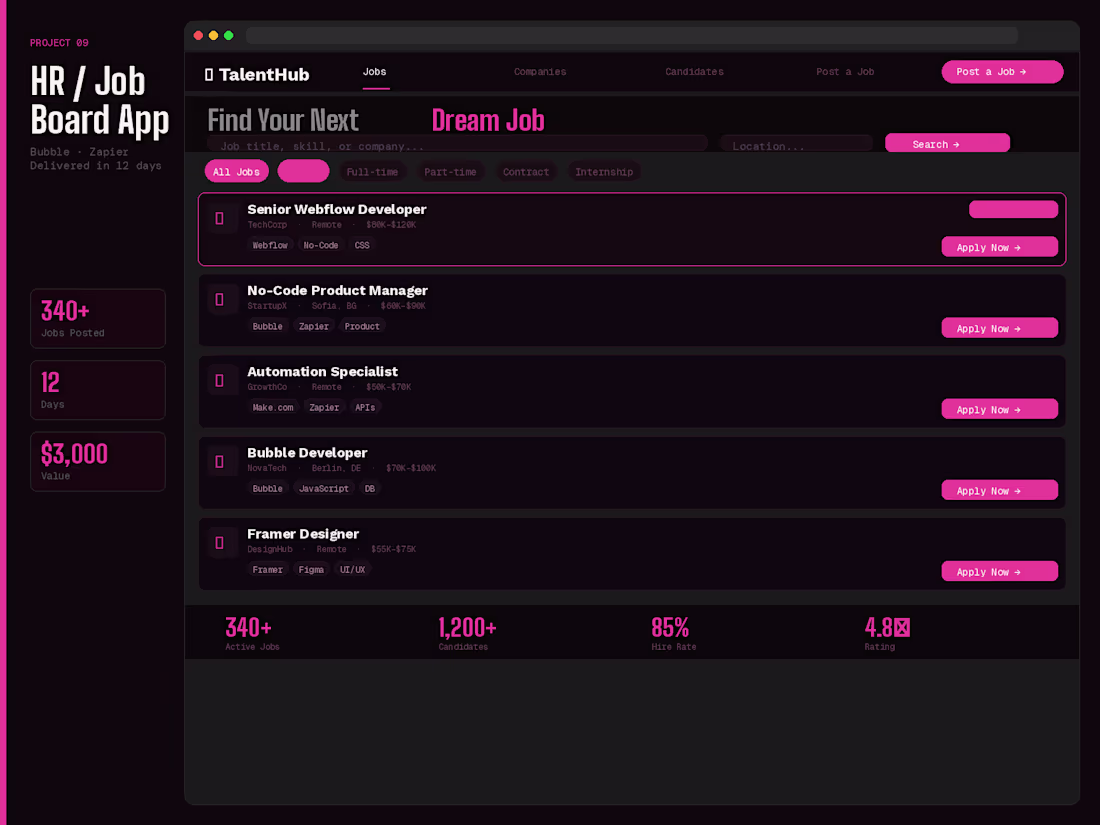Click the icon on the Automation Specialist listing
This screenshot has width=1100, height=825.
click(221, 379)
